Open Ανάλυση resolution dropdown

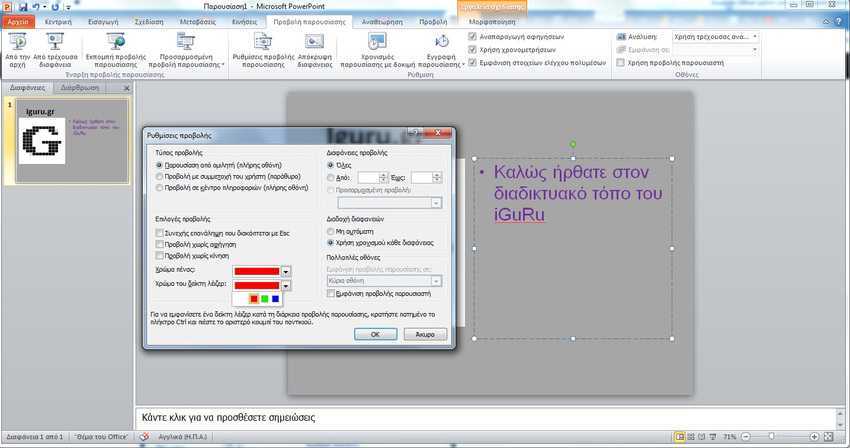755,37
